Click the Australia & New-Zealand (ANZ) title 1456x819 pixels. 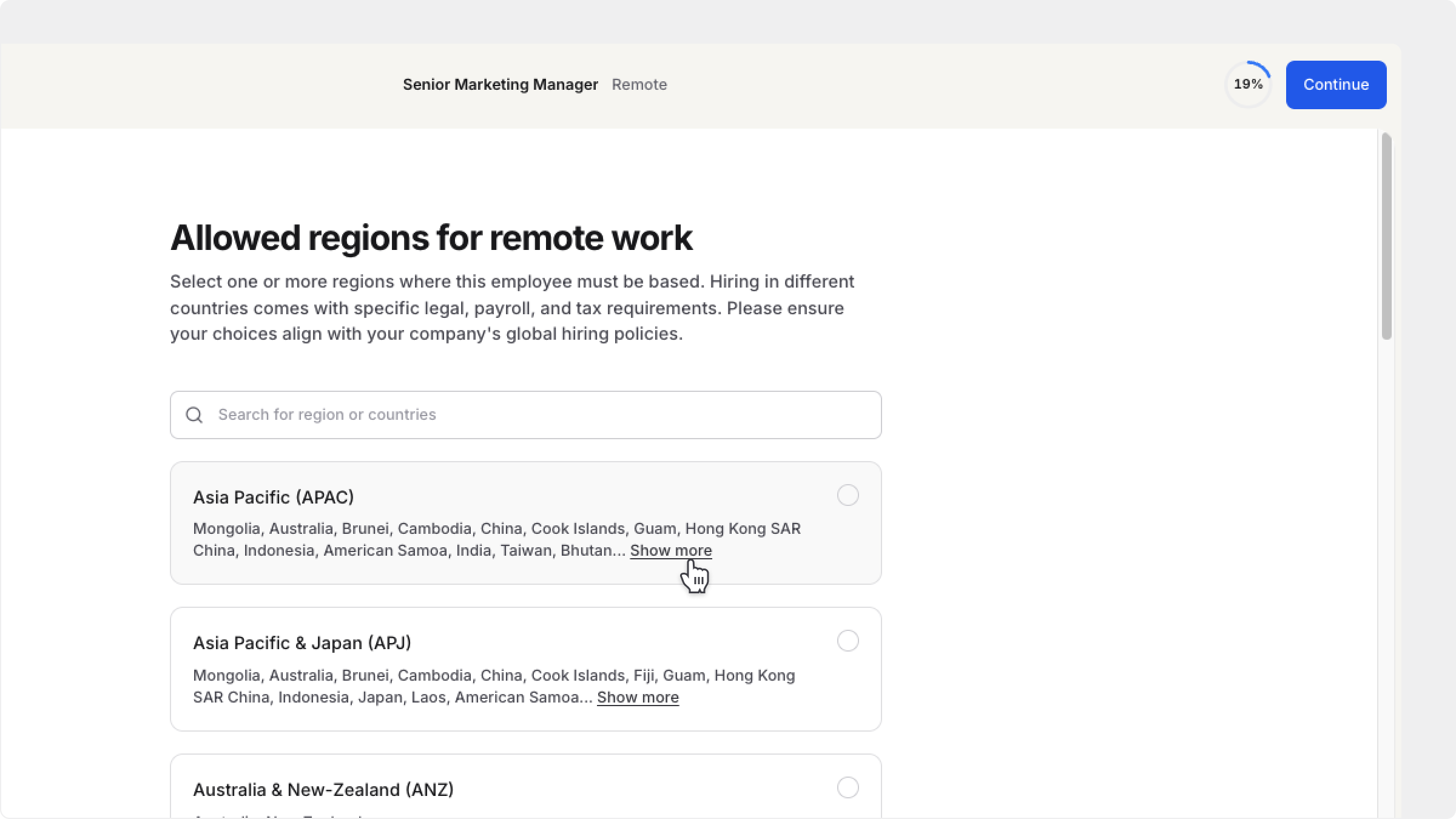pyautogui.click(x=323, y=790)
